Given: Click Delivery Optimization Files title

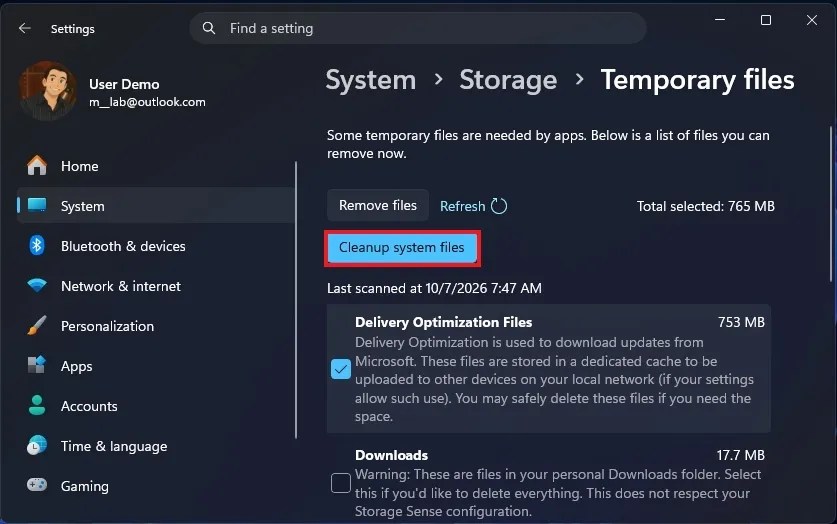Looking at the screenshot, I should coord(444,322).
